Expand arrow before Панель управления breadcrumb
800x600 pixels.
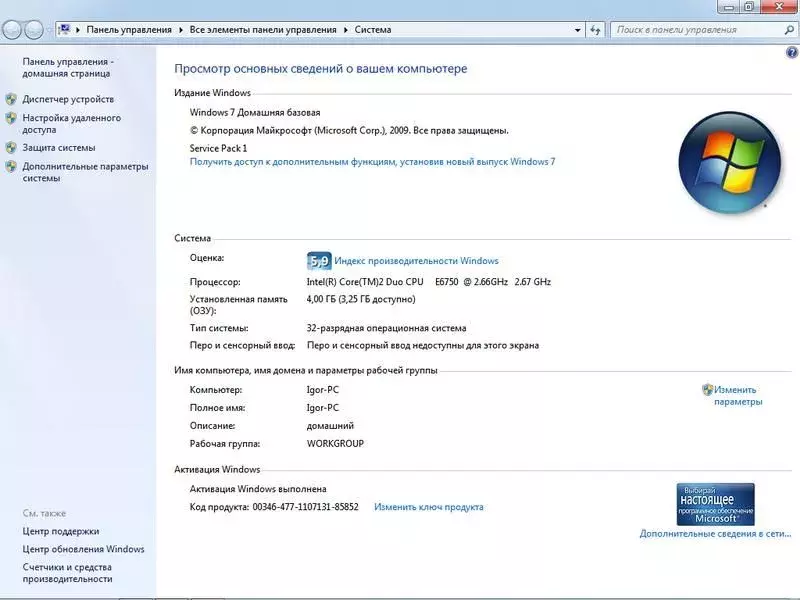pyautogui.click(x=78, y=30)
